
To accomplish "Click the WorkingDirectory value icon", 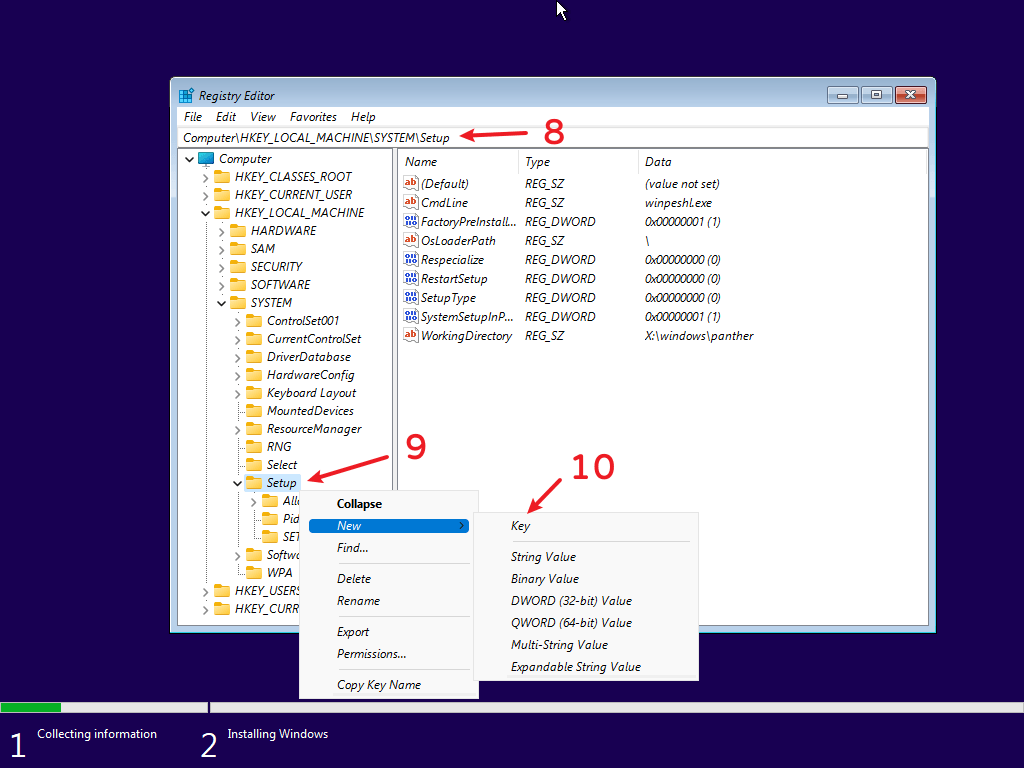I will [x=410, y=336].
